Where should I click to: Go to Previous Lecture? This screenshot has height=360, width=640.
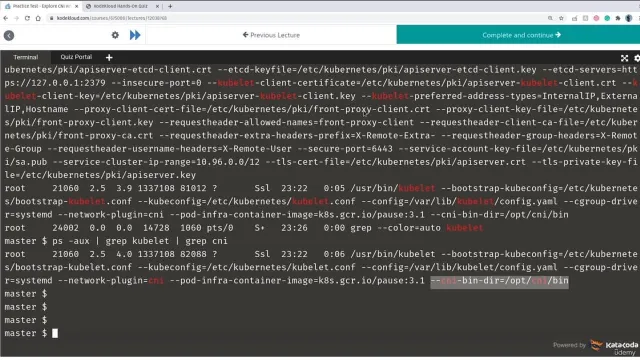pyautogui.click(x=271, y=35)
